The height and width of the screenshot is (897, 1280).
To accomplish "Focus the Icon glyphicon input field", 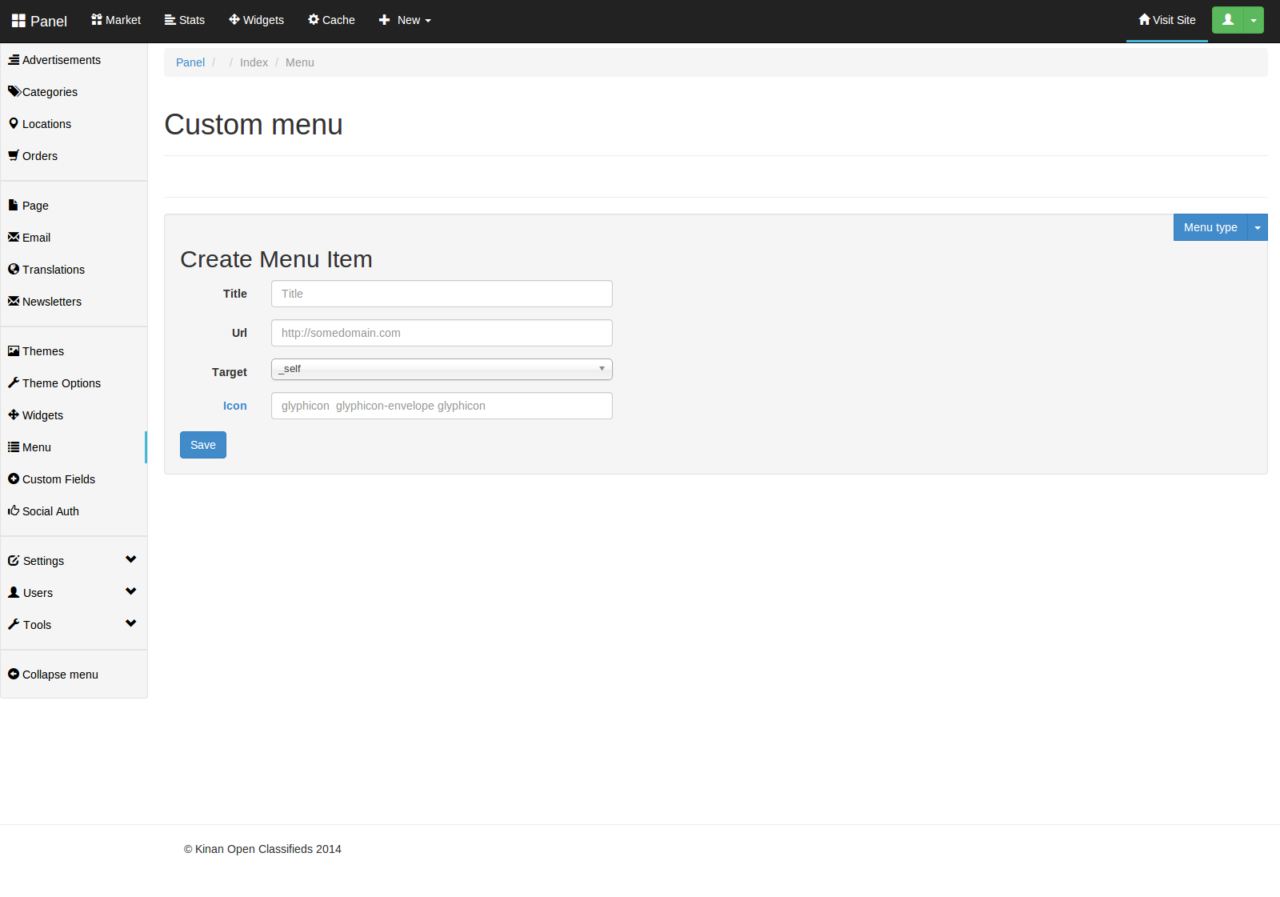I will tap(442, 406).
